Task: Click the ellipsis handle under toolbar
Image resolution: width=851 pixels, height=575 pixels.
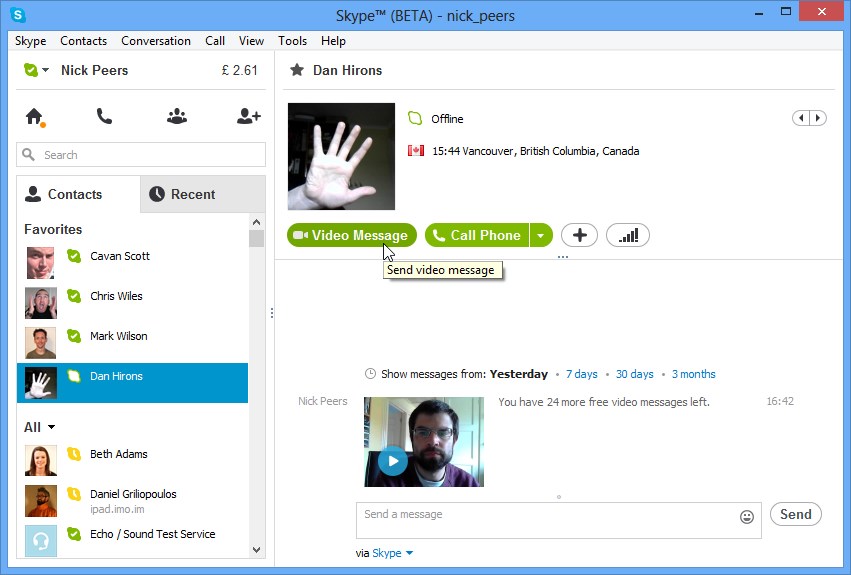Action: 562,256
